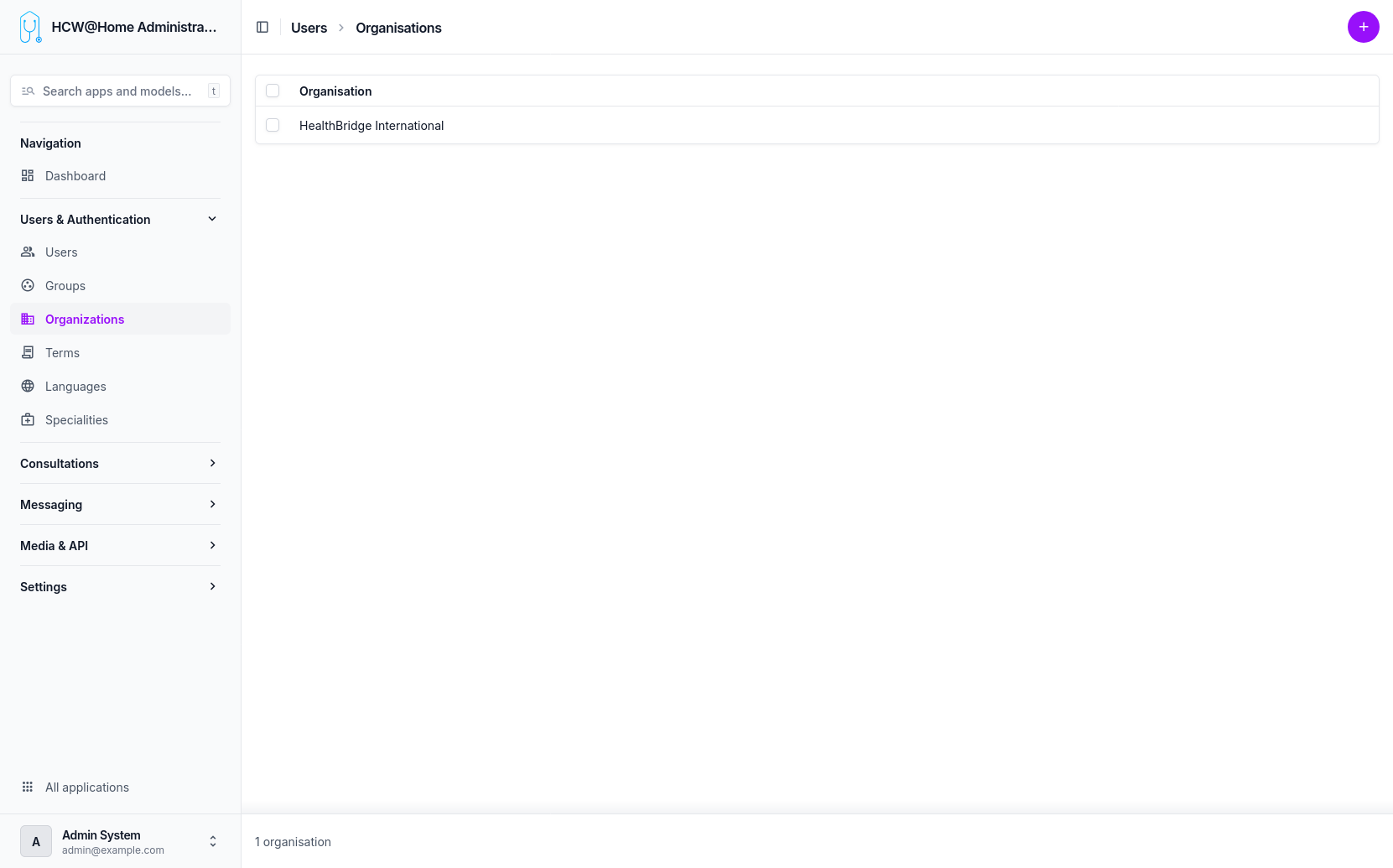Check the select-all Organisation checkbox
1393x868 pixels.
pyautogui.click(x=273, y=91)
